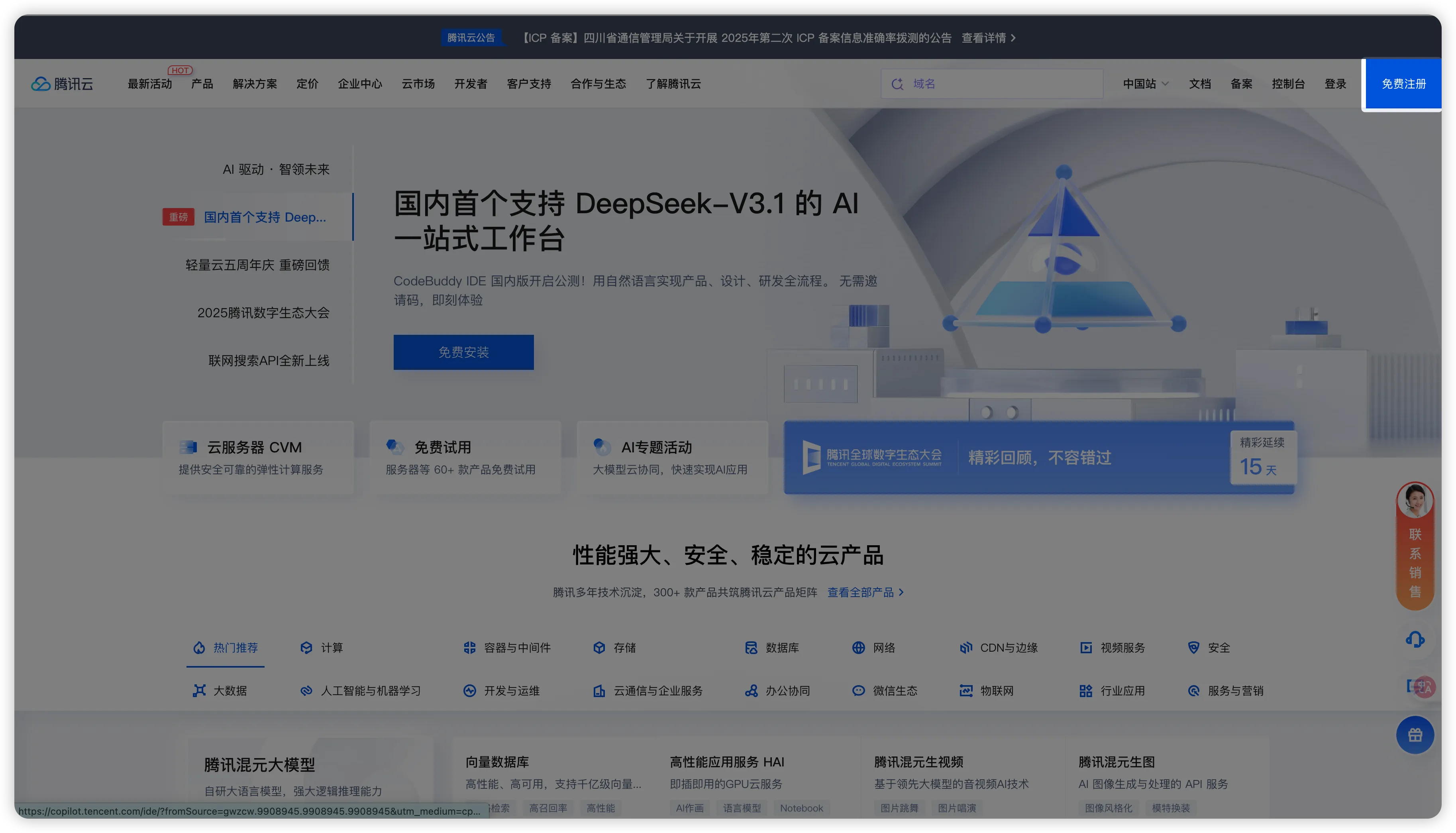Viewport: 1456px width, 833px height.
Task: Open the 产品 navigation menu
Action: [x=202, y=84]
